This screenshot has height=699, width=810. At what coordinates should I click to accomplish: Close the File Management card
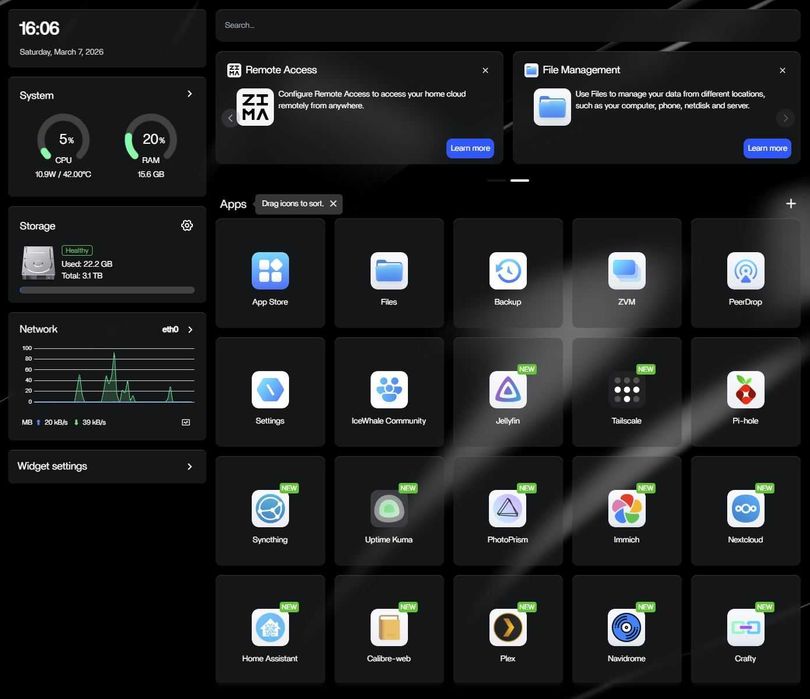click(782, 70)
